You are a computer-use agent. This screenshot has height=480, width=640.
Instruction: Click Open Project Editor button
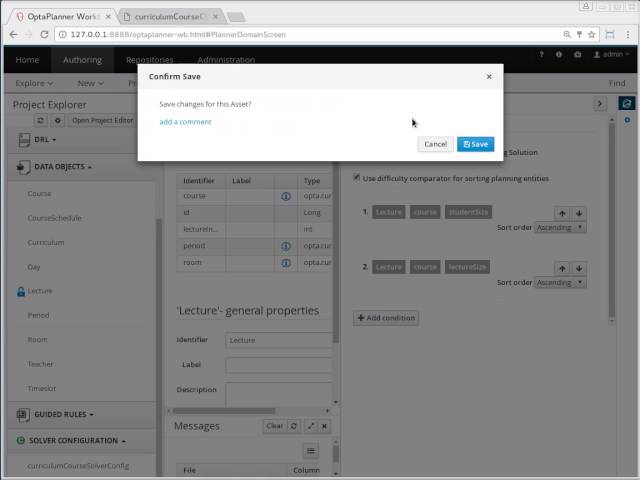102,120
